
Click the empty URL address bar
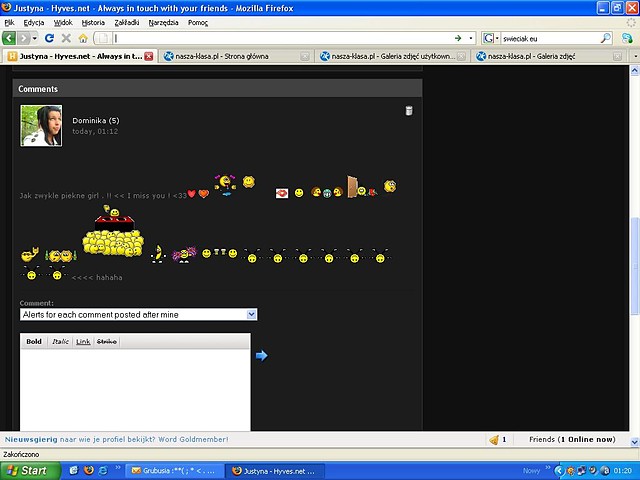coord(282,38)
